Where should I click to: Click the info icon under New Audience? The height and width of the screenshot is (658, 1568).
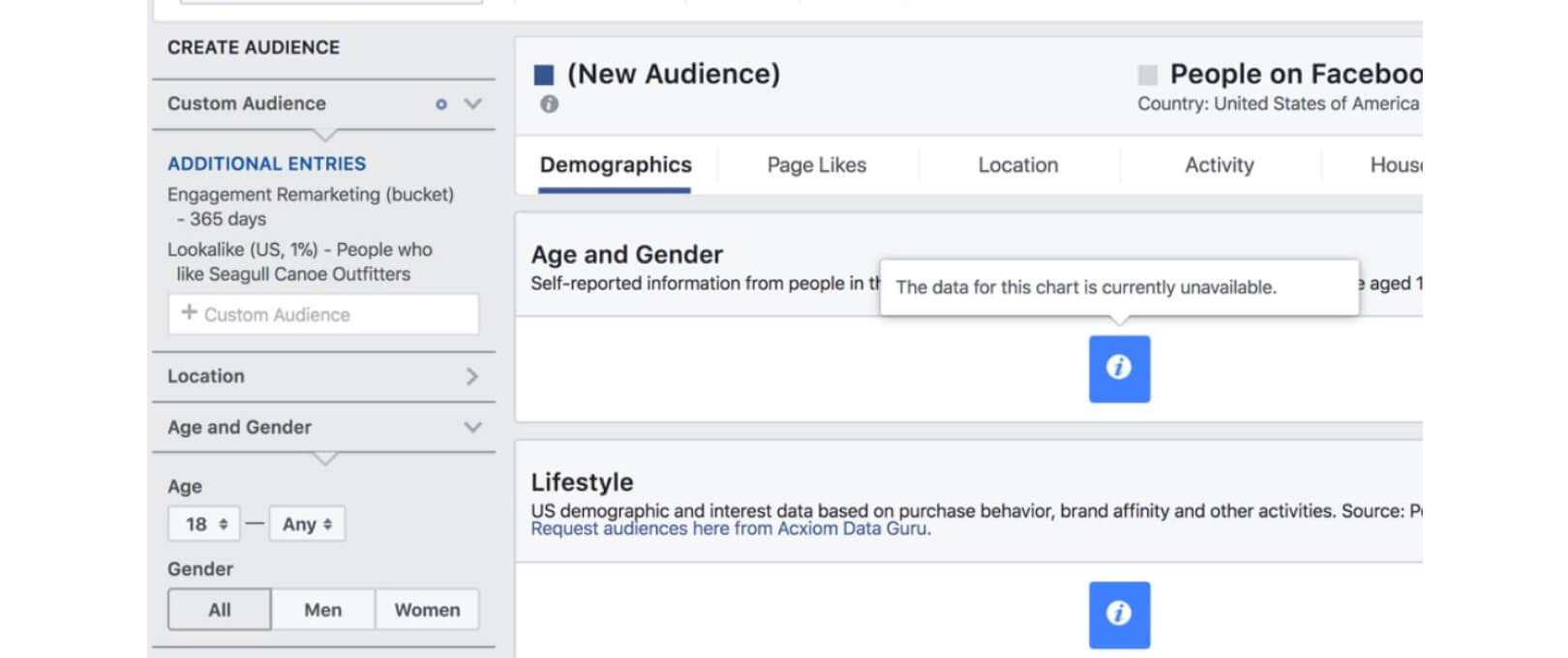point(549,104)
